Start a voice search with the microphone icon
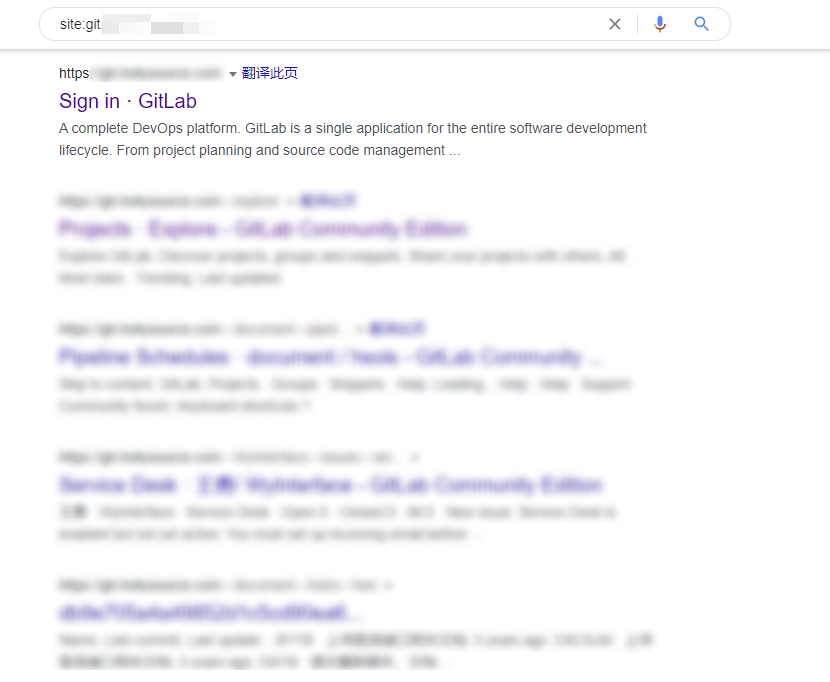The image size is (830, 682). point(660,24)
